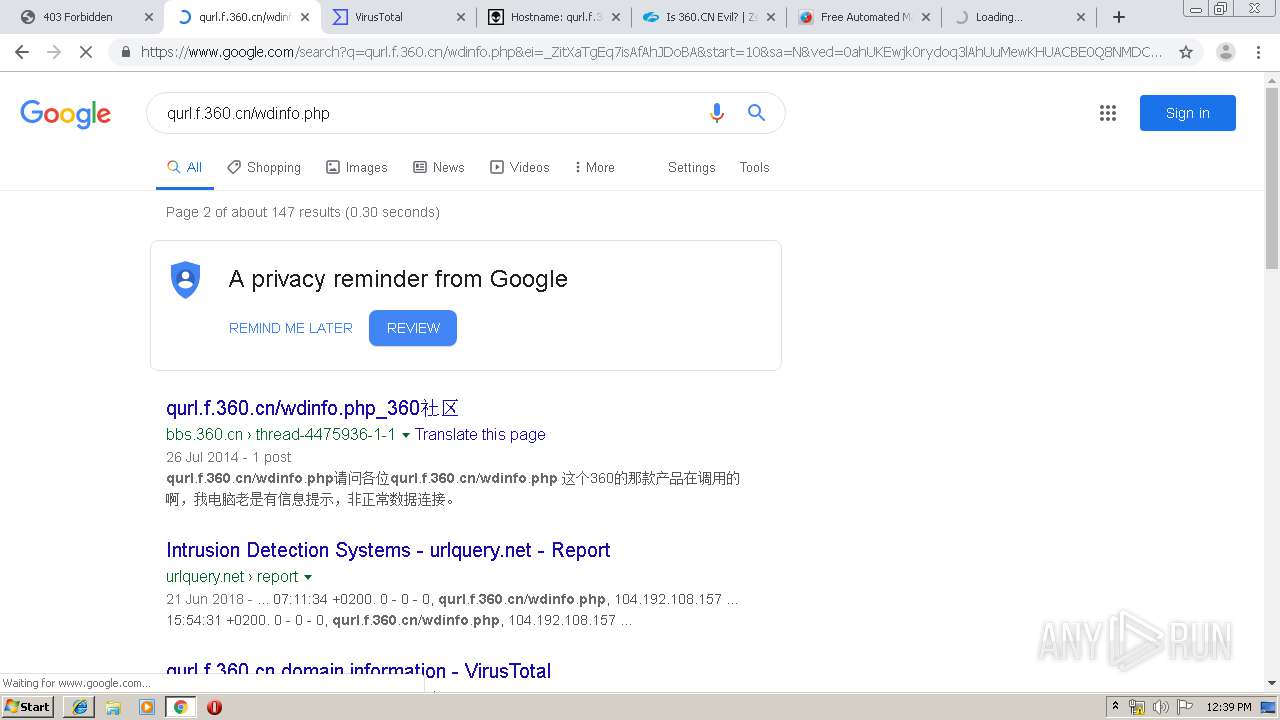
Task: Expand the More search filters
Action: [595, 167]
